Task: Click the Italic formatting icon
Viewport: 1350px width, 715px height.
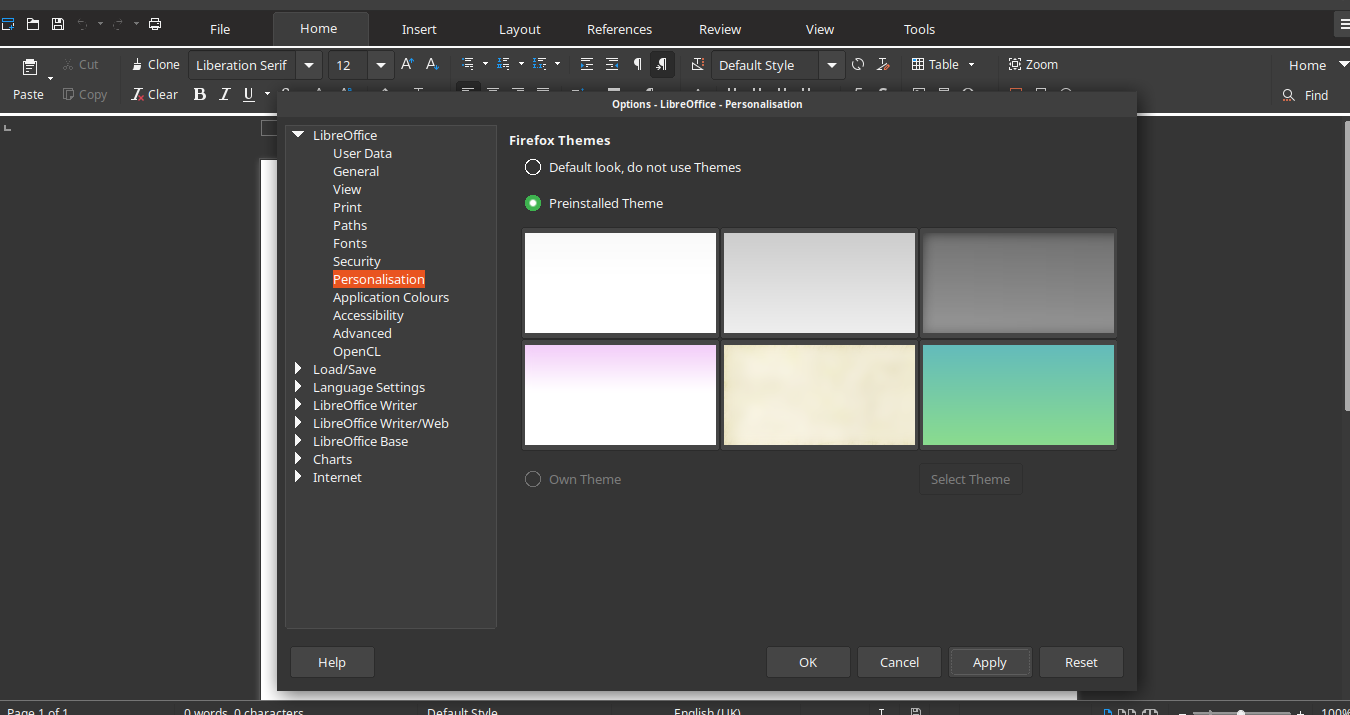Action: (x=224, y=94)
